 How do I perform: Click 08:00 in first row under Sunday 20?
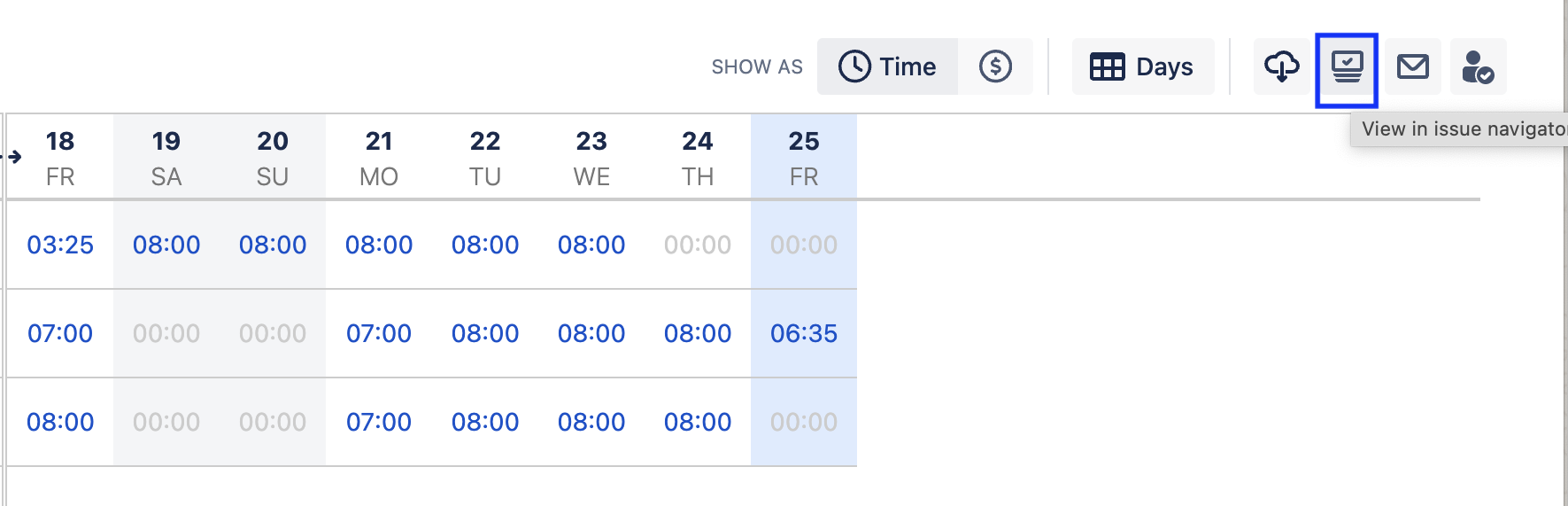coord(273,245)
